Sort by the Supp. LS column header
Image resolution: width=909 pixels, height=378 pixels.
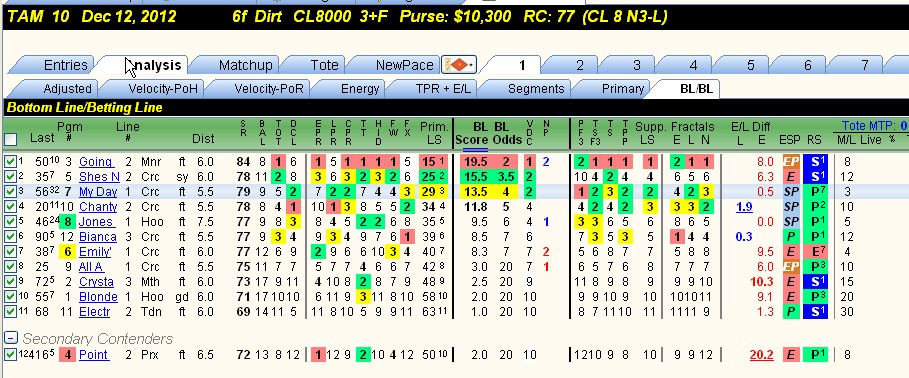point(650,133)
